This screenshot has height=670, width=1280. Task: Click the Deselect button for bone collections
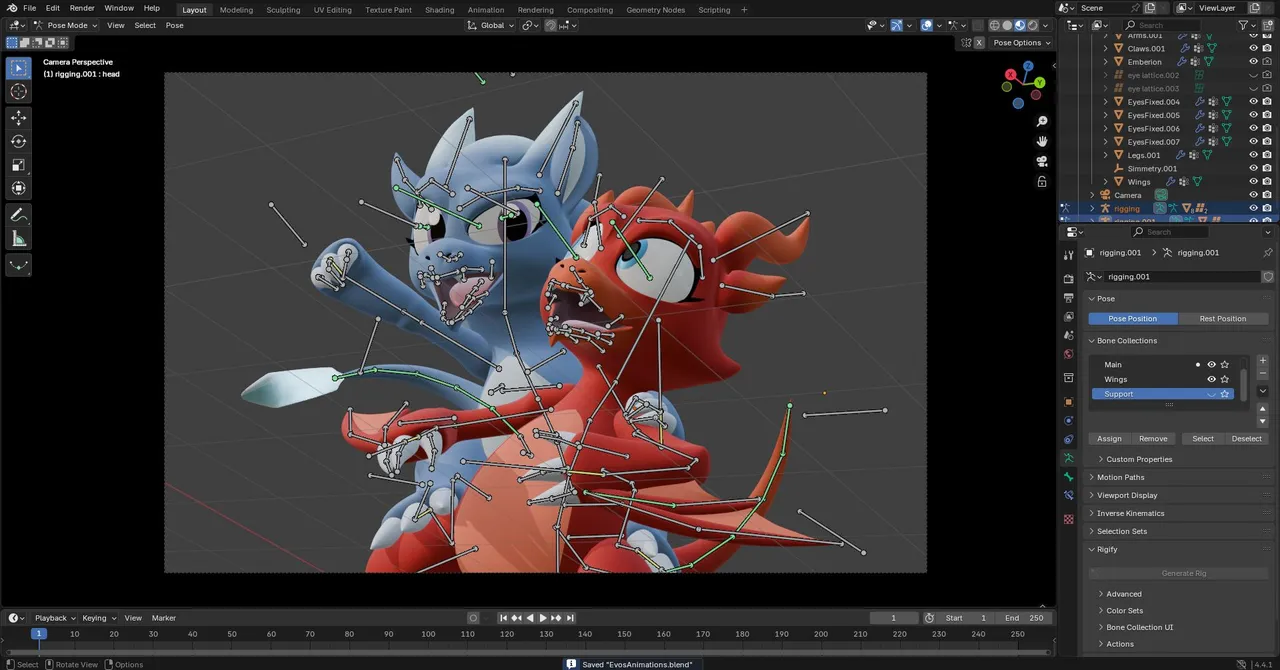pos(1246,439)
